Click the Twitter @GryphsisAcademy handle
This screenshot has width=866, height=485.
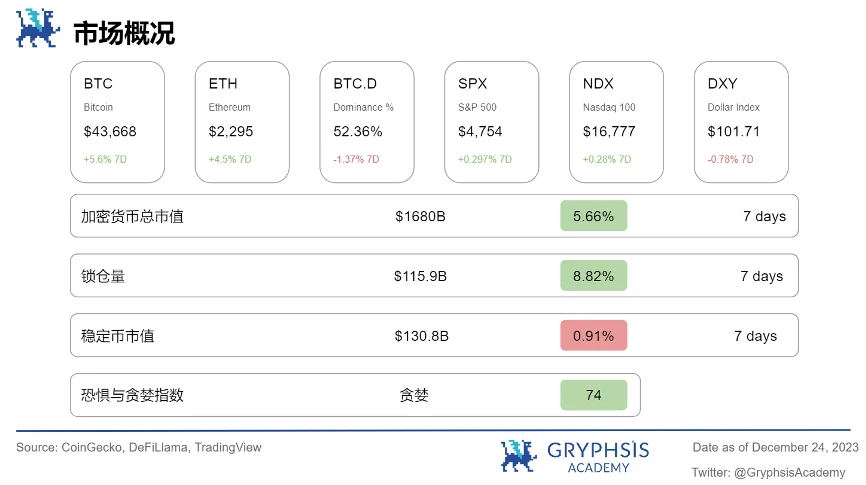pyautogui.click(x=768, y=472)
